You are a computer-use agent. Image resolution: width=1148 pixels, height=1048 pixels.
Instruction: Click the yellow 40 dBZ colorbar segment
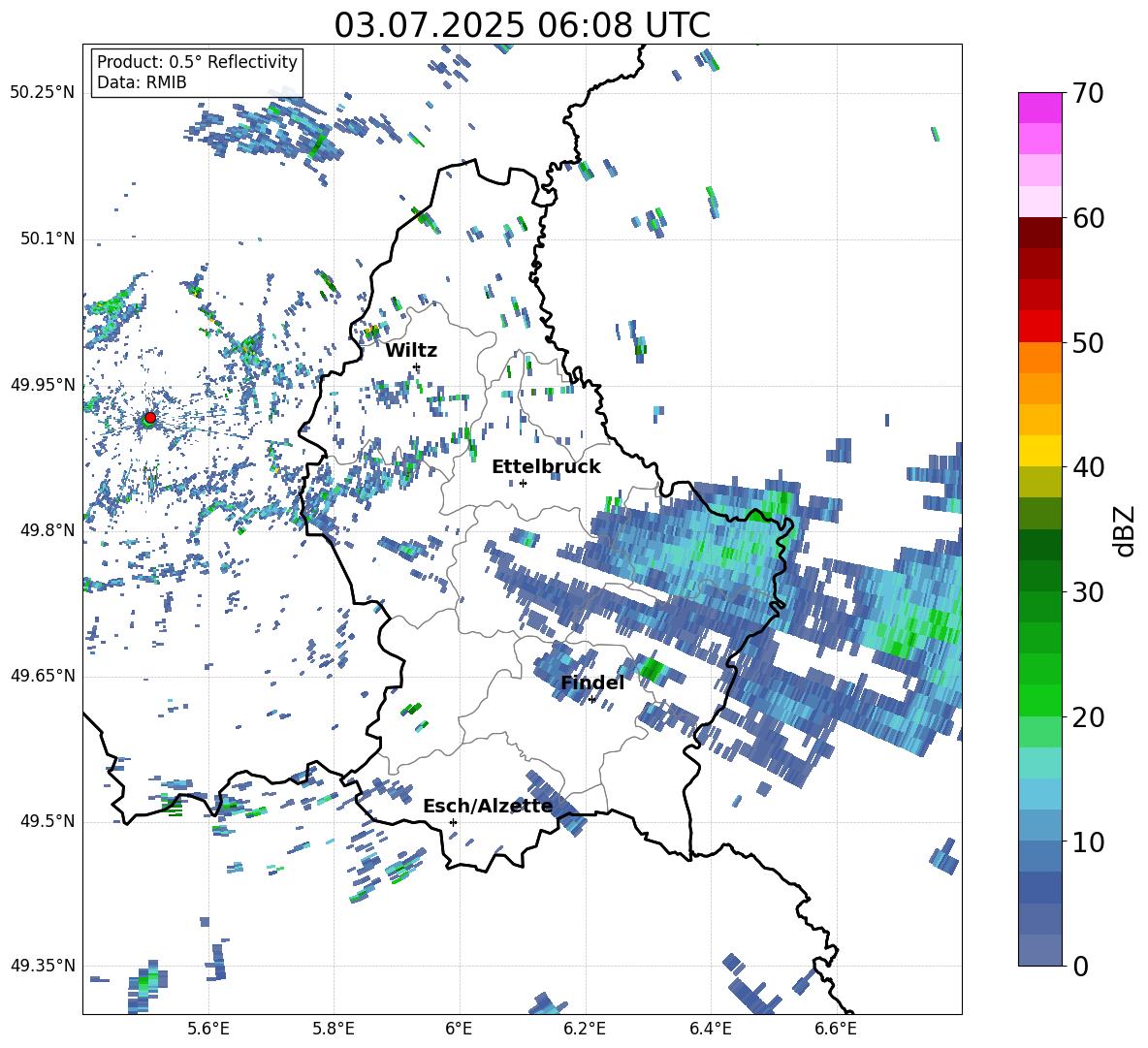(1040, 451)
